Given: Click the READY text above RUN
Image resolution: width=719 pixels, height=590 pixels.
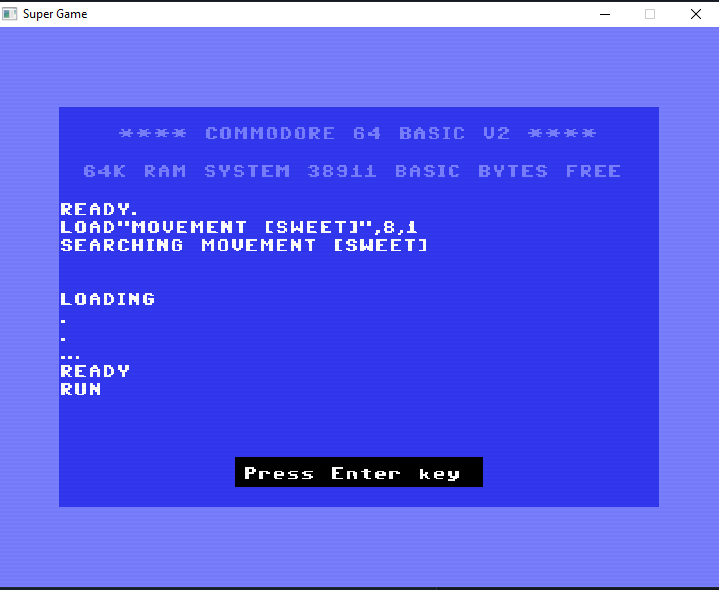Looking at the screenshot, I should 95,371.
